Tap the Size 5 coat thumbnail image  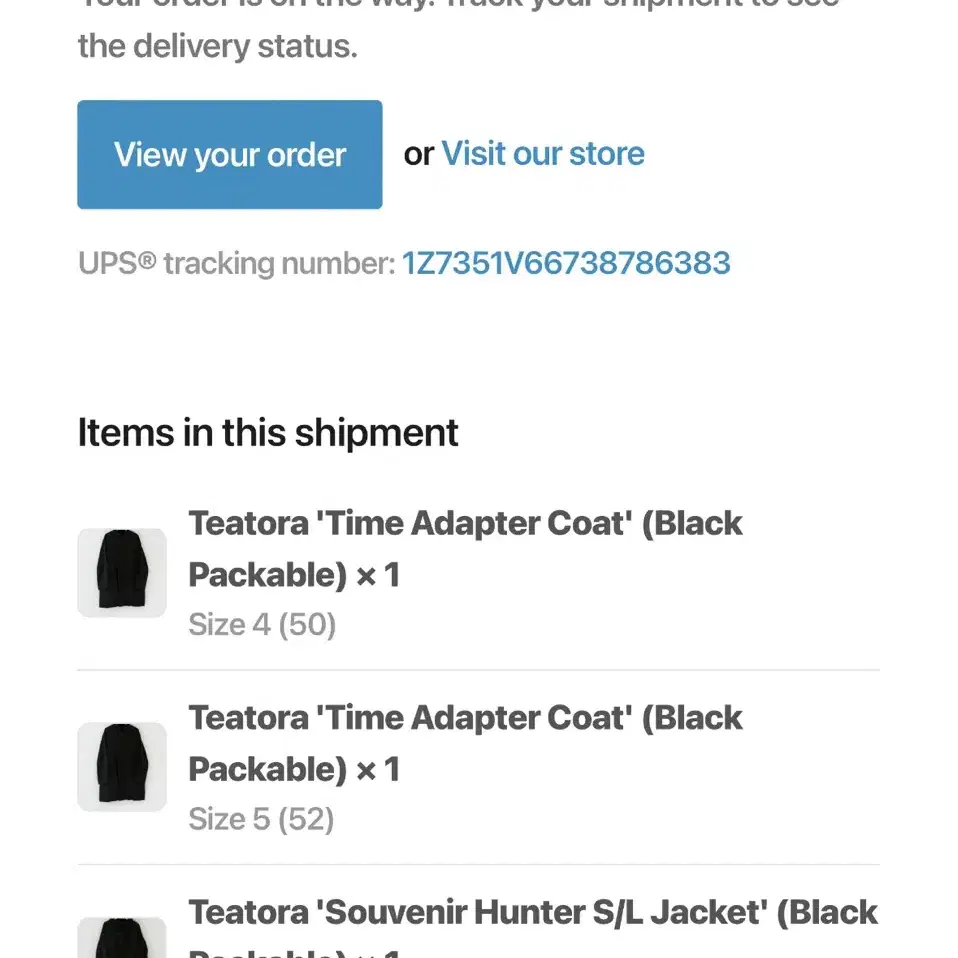click(122, 767)
